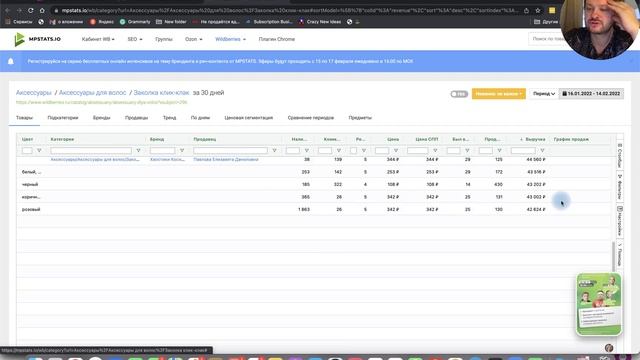Open the chat widget icon at bottom right
This screenshot has height=360, width=640.
(x=609, y=348)
